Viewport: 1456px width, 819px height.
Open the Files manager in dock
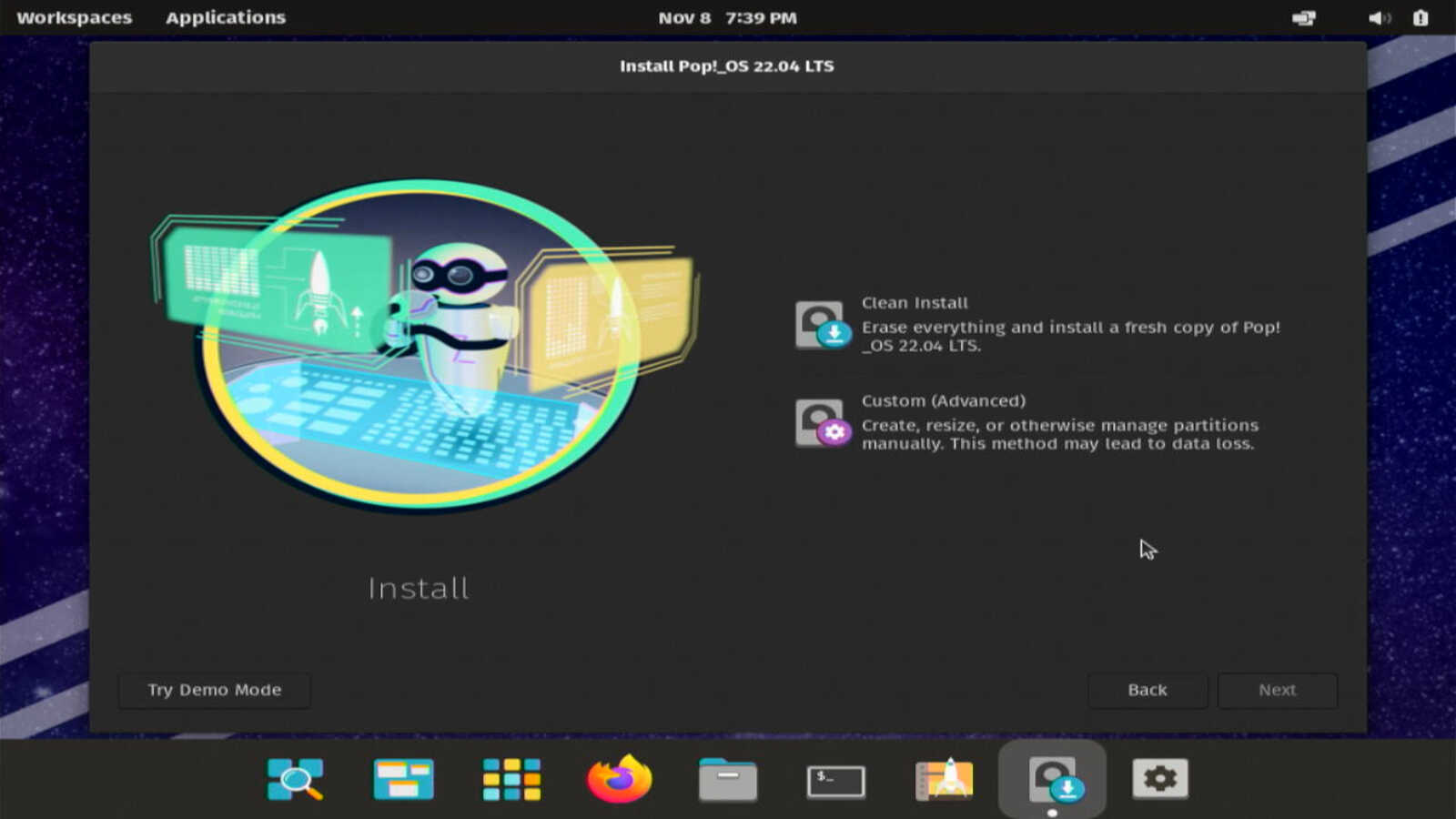pyautogui.click(x=728, y=780)
